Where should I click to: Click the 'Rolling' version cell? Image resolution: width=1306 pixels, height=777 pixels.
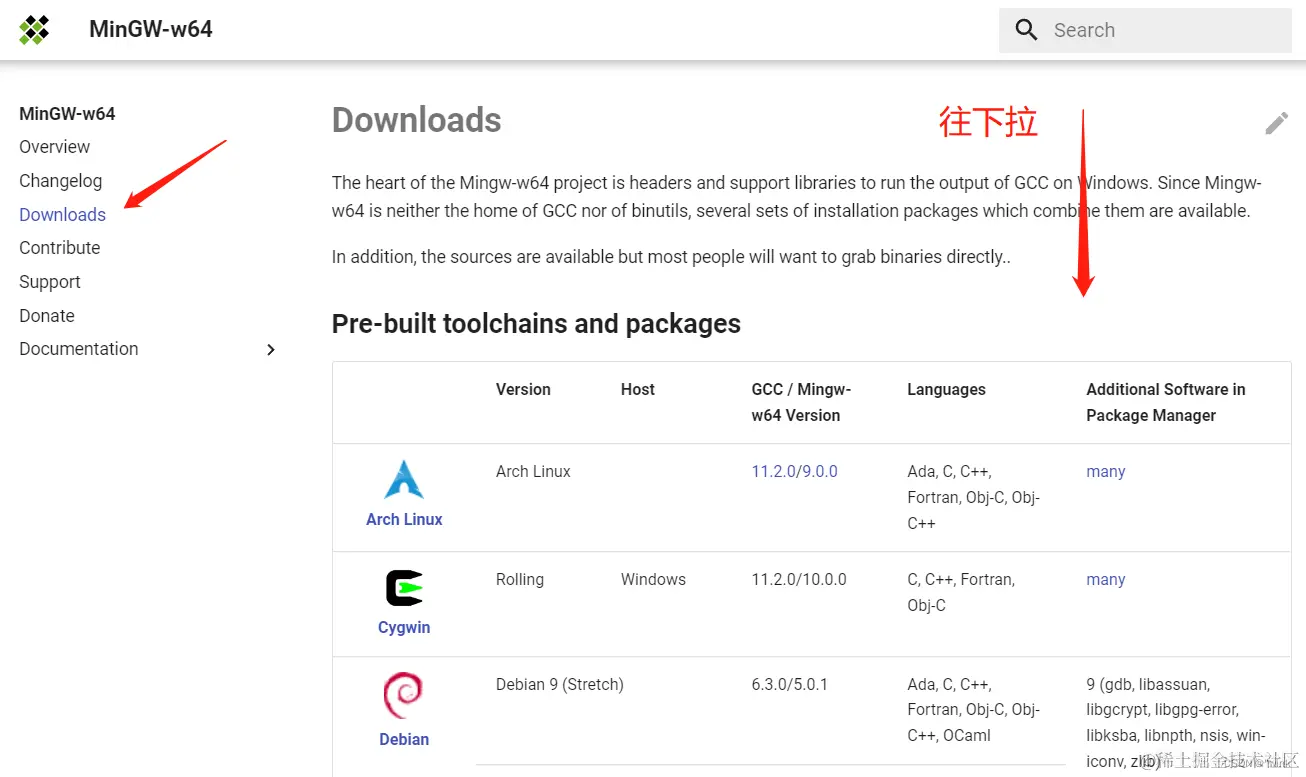point(520,580)
